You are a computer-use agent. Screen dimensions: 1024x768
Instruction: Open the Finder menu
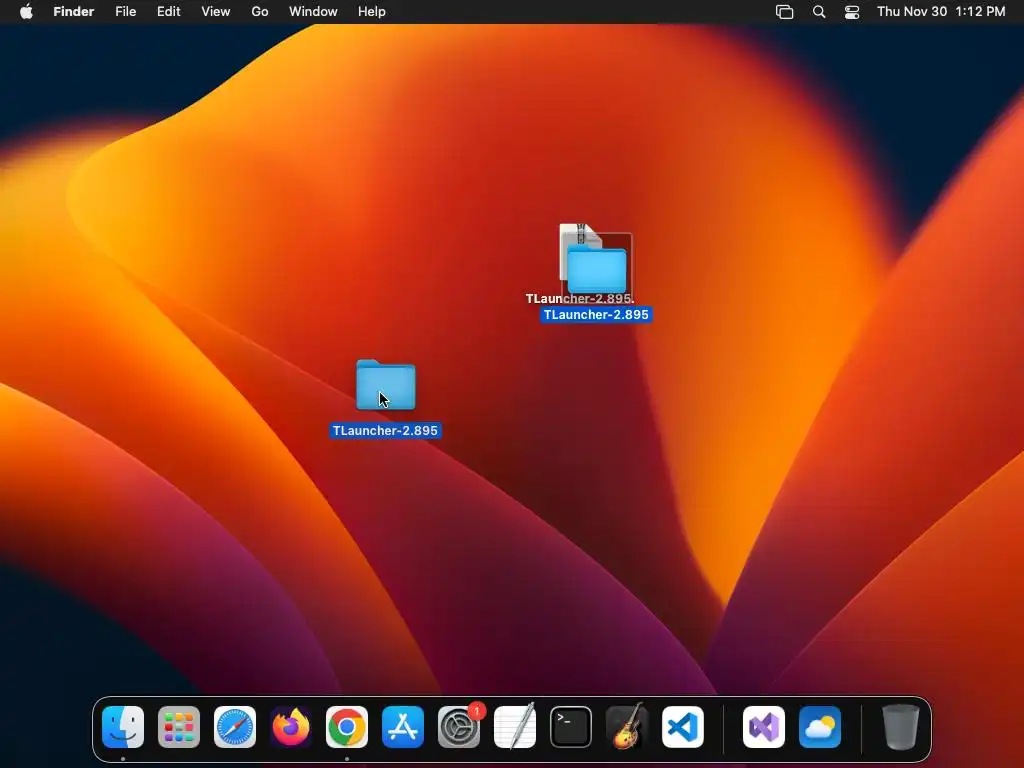[74, 12]
